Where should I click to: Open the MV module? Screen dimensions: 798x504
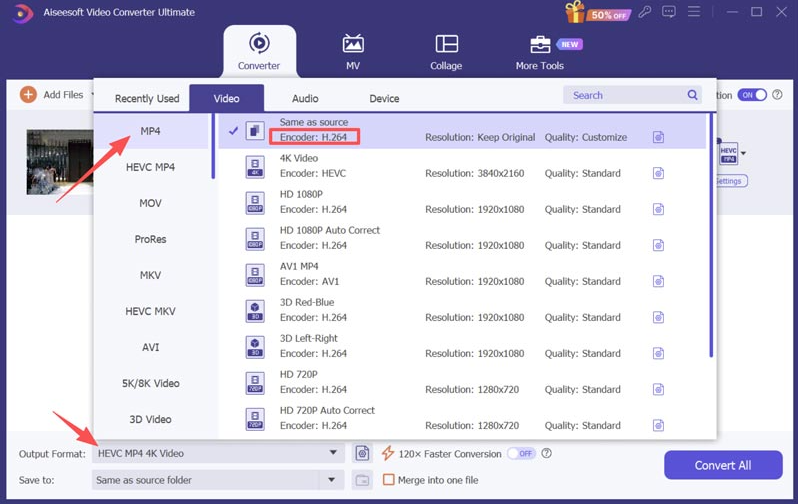353,51
